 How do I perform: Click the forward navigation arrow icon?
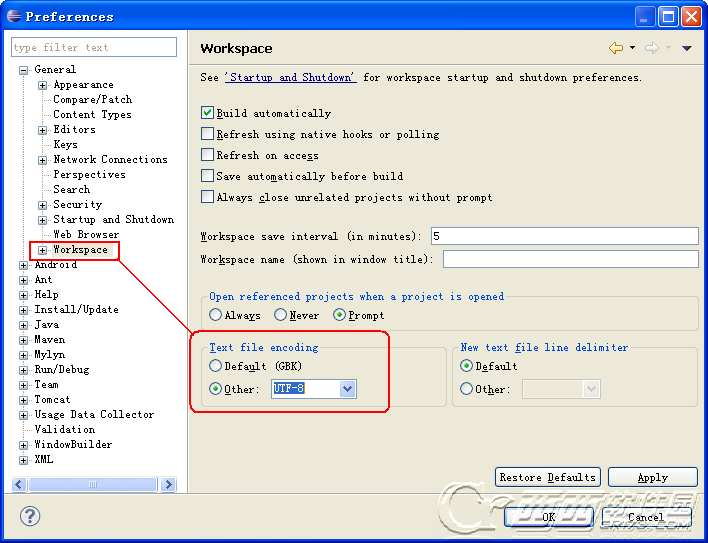(x=651, y=48)
